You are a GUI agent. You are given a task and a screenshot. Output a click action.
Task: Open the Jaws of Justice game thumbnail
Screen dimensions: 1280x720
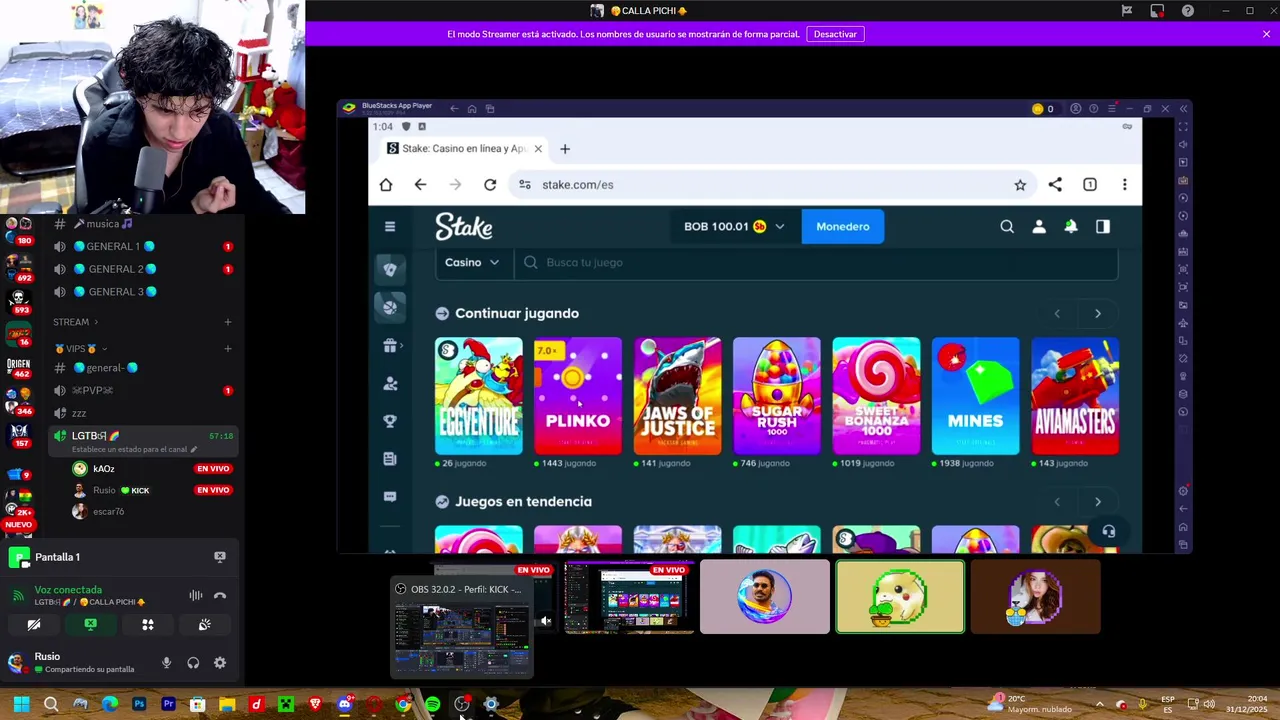[x=678, y=396]
